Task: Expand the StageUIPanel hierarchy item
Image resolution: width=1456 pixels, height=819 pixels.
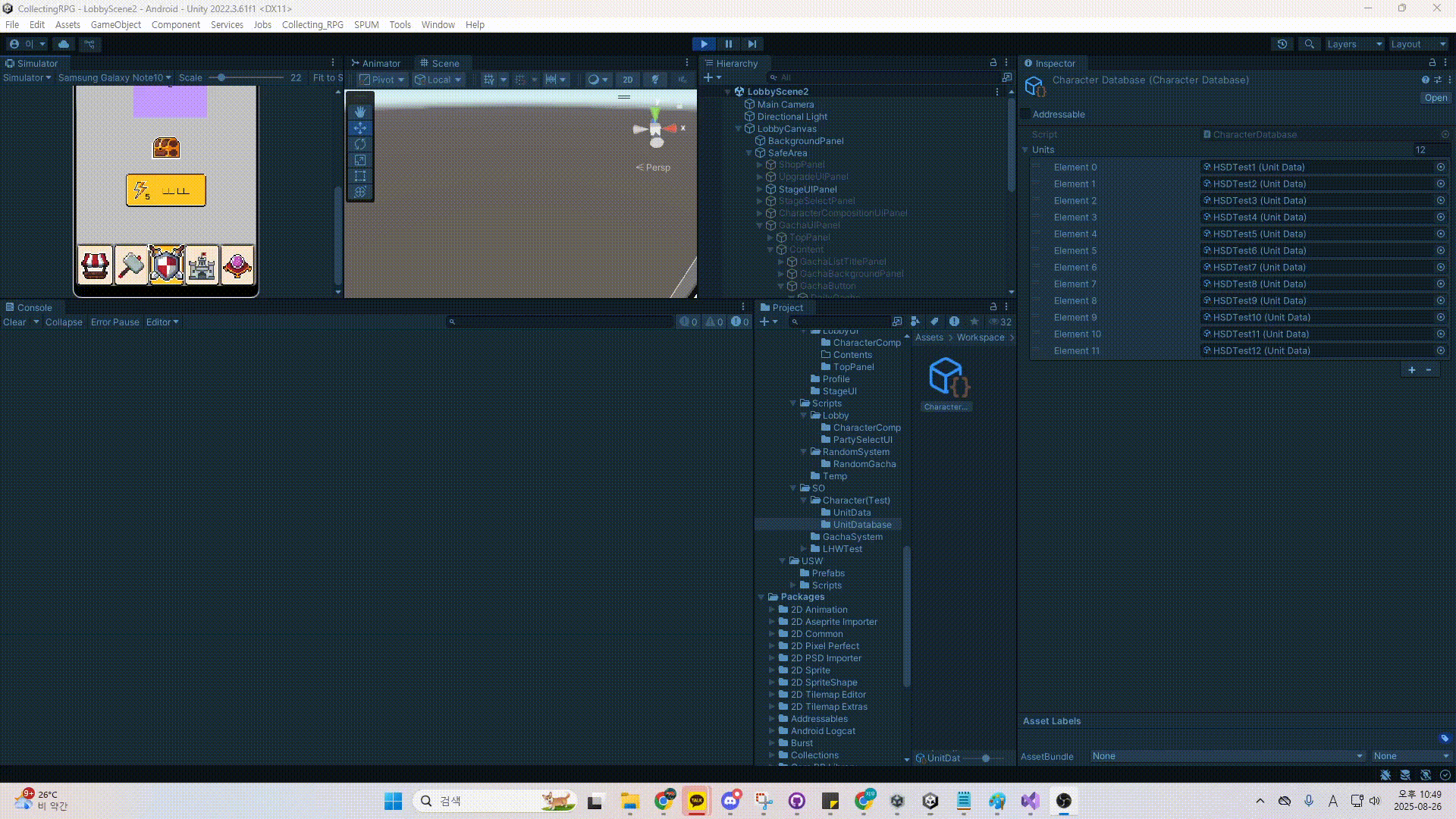Action: (759, 190)
